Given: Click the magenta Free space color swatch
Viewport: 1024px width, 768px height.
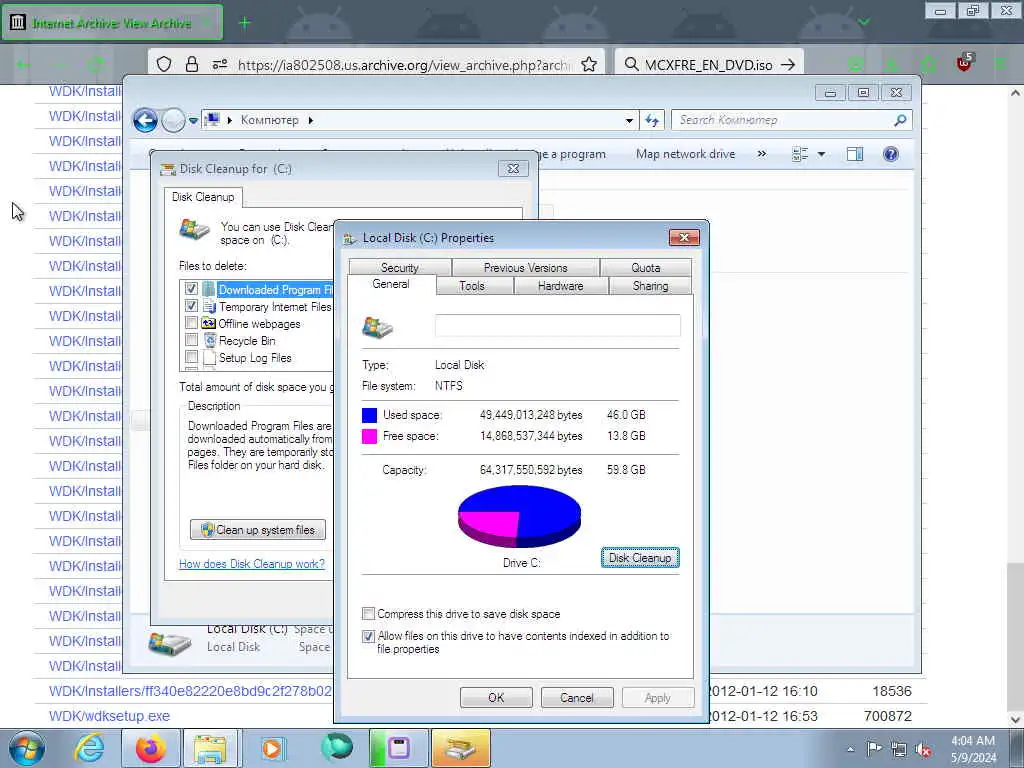Looking at the screenshot, I should [369, 436].
